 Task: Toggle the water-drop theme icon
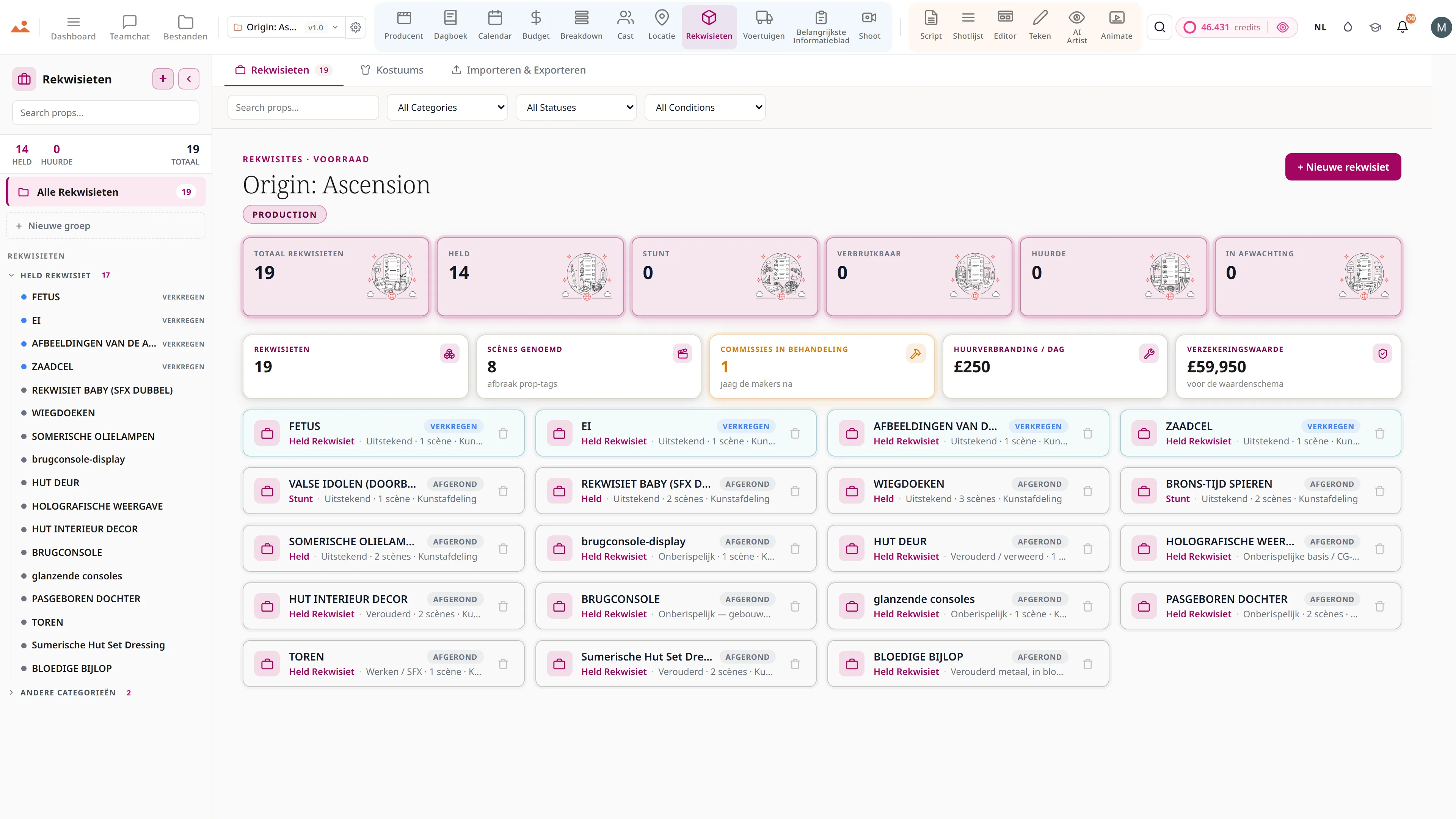coord(1348,27)
